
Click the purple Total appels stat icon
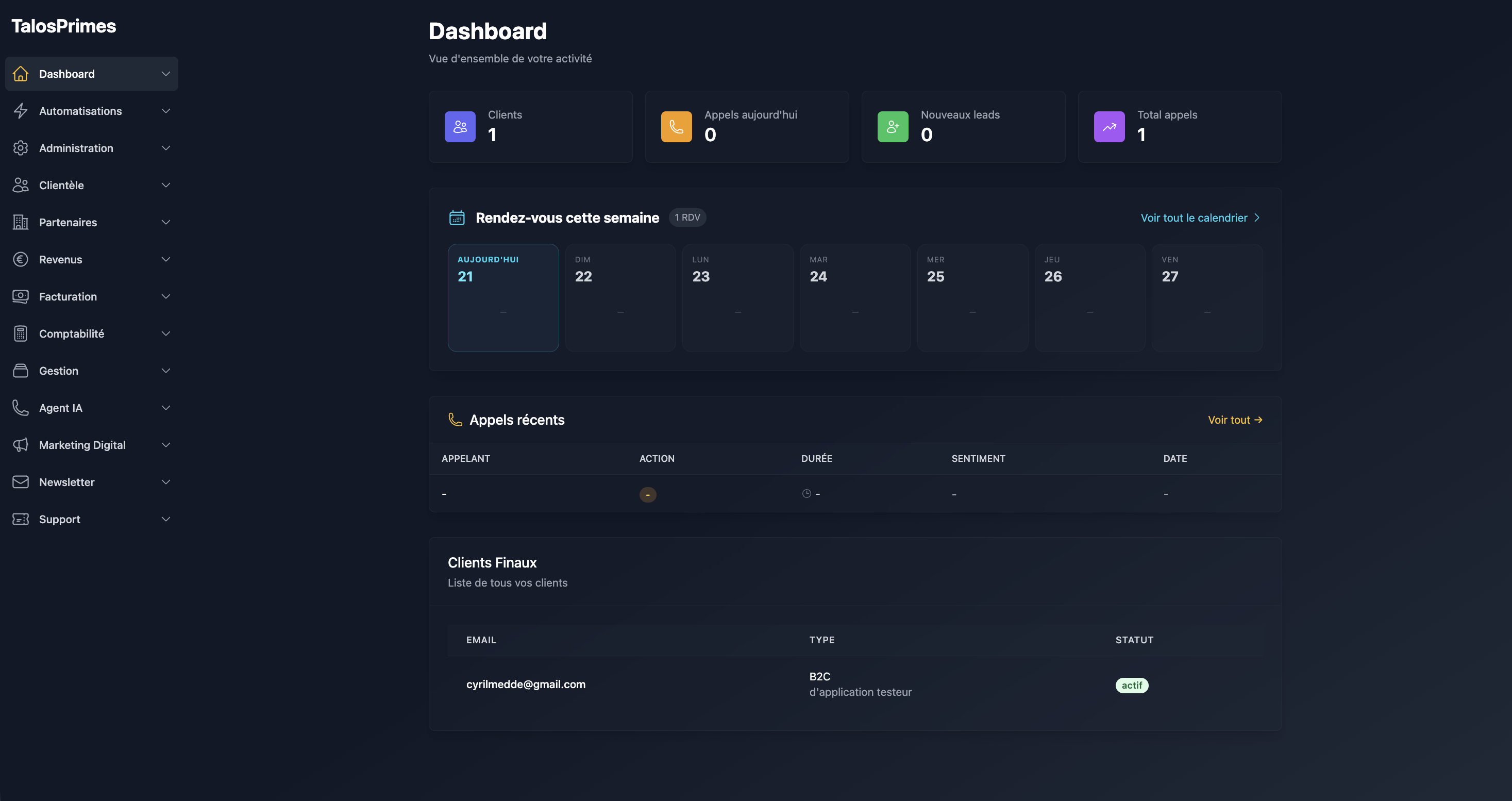pyautogui.click(x=1109, y=126)
